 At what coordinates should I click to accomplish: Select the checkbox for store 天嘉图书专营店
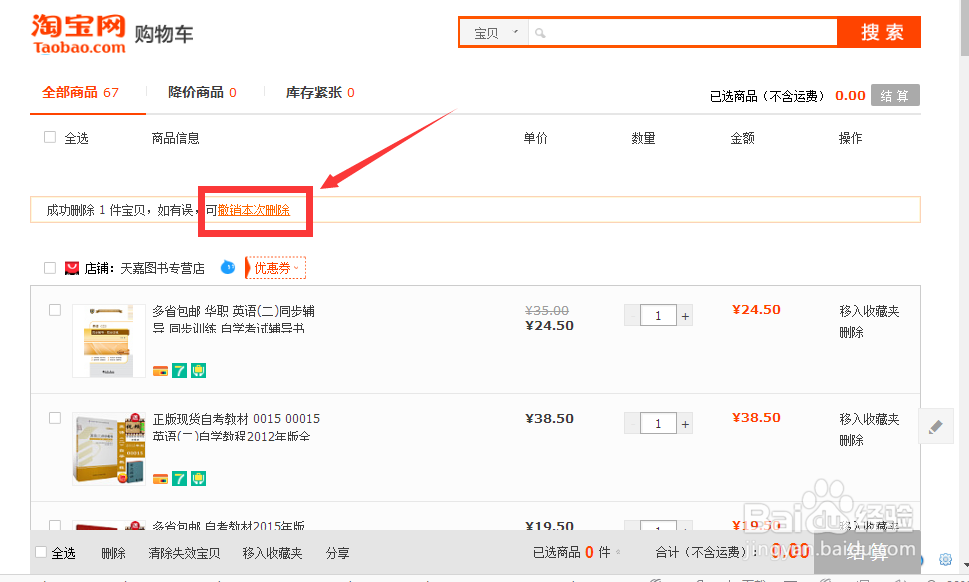pos(49,267)
